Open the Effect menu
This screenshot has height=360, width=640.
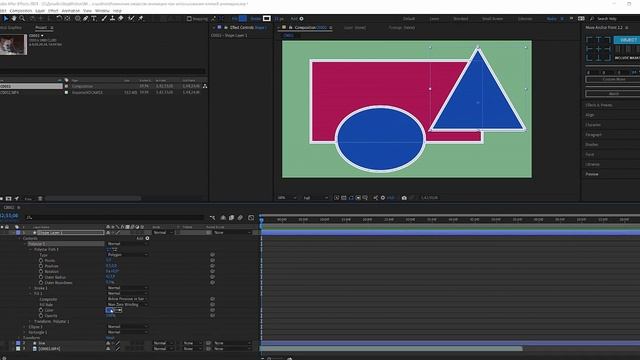(x=53, y=11)
